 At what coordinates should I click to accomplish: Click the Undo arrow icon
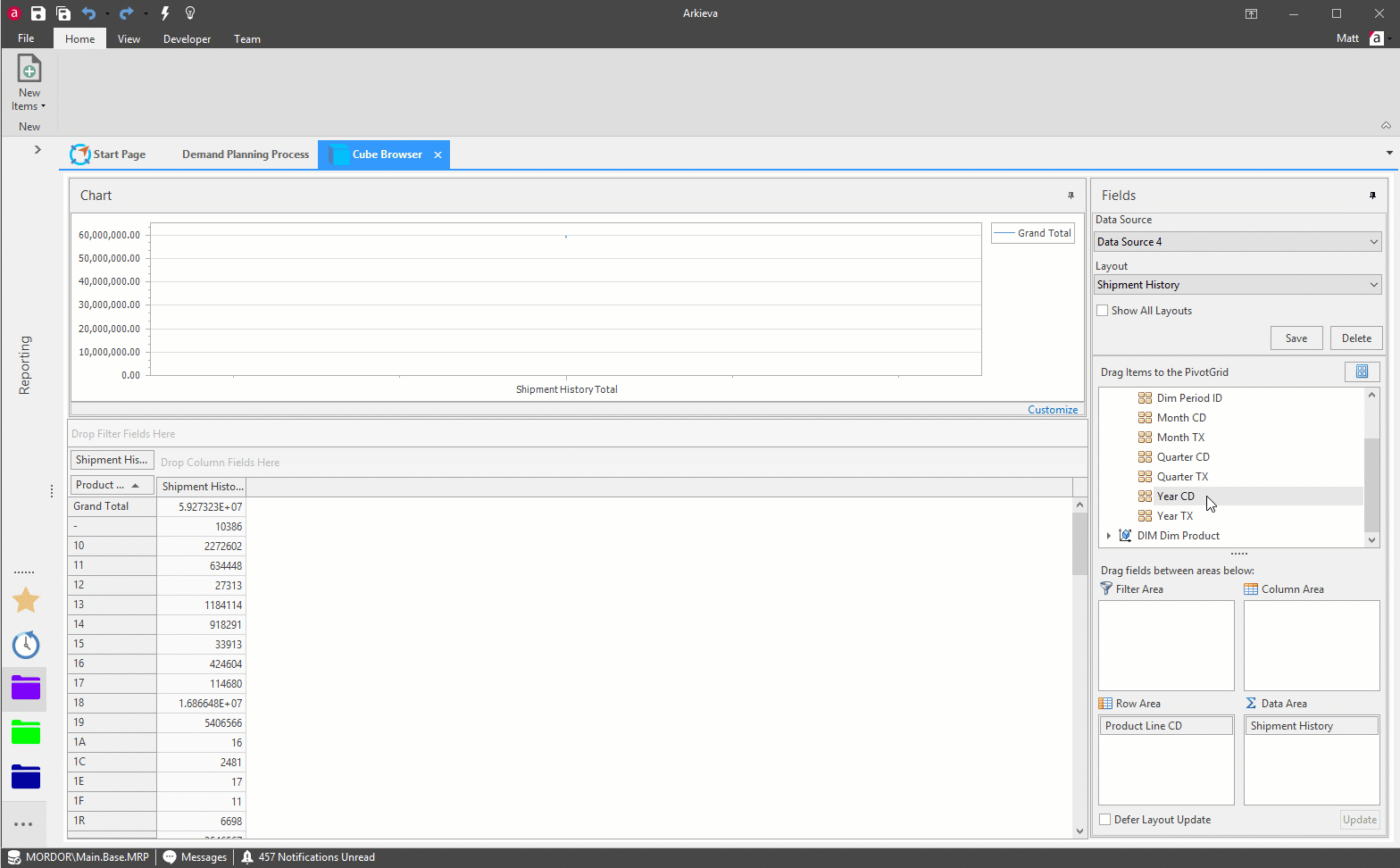point(88,13)
